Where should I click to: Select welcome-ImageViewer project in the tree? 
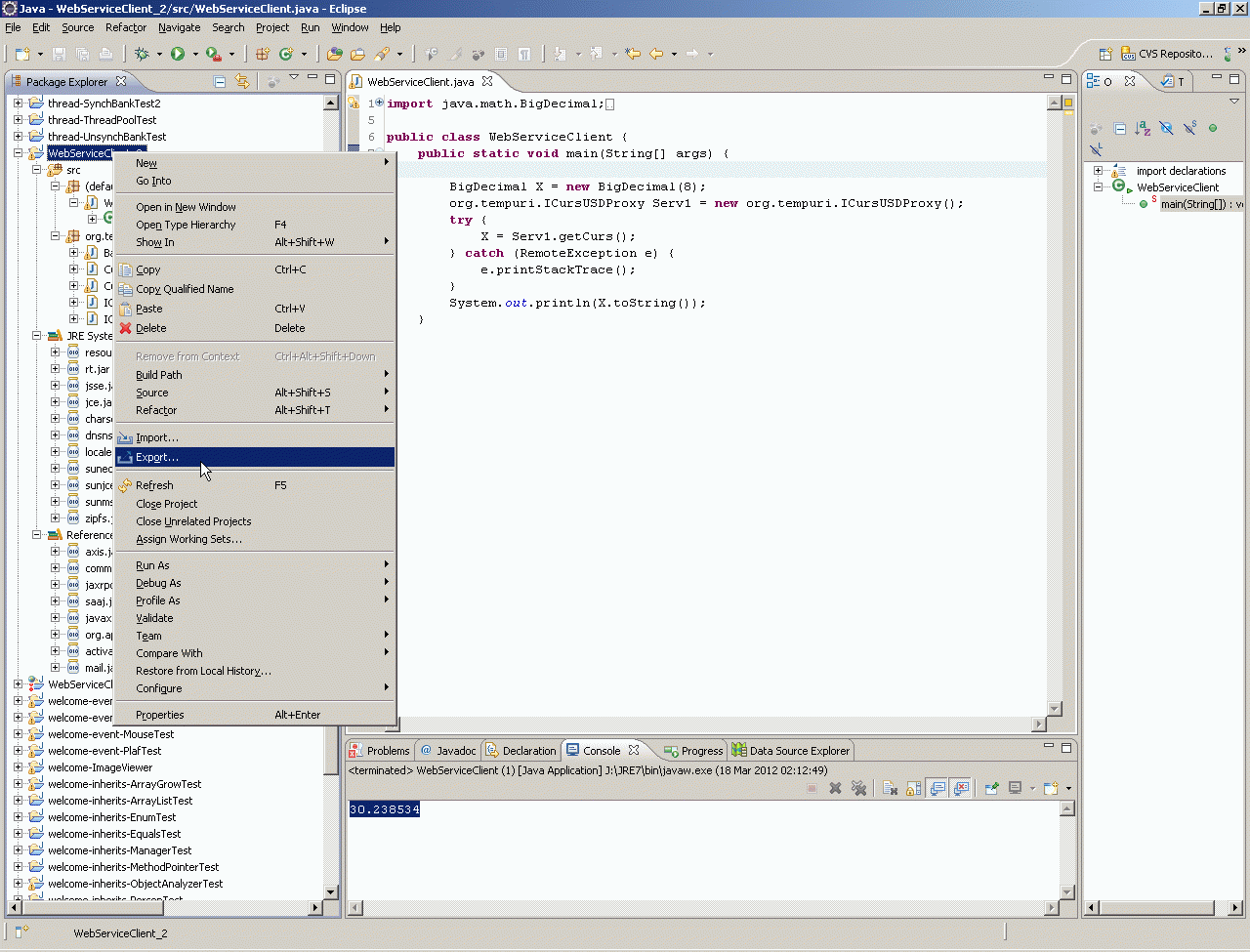101,767
